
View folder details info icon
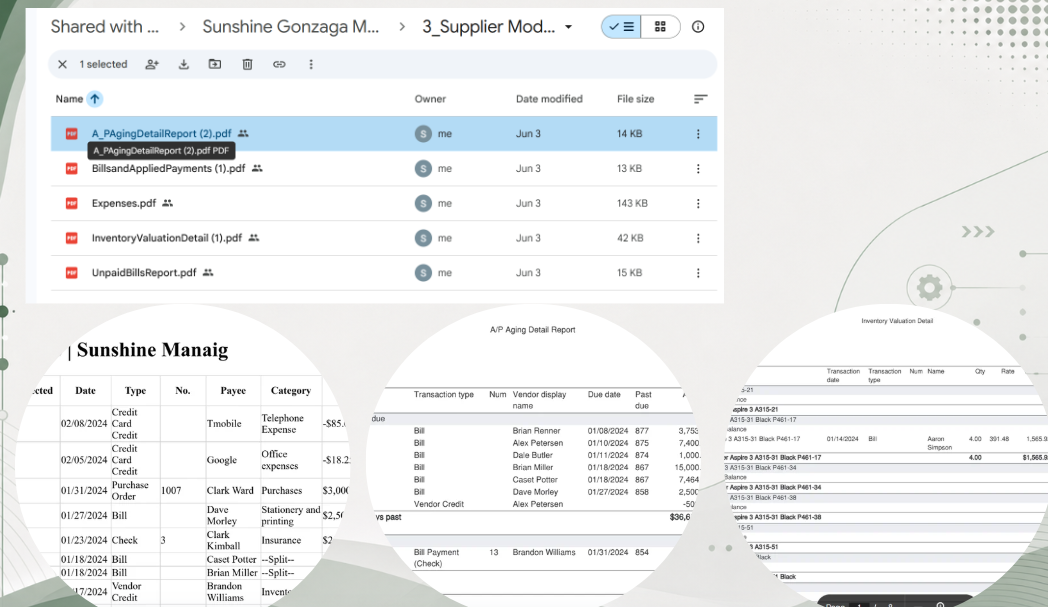(698, 27)
